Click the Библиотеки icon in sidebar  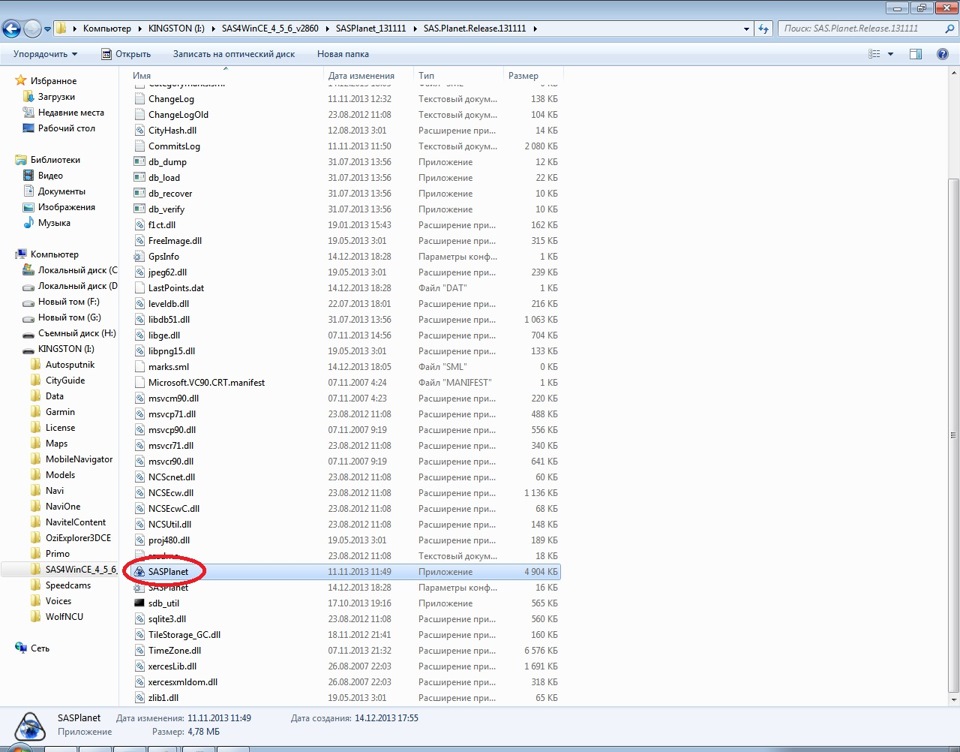click(21, 160)
